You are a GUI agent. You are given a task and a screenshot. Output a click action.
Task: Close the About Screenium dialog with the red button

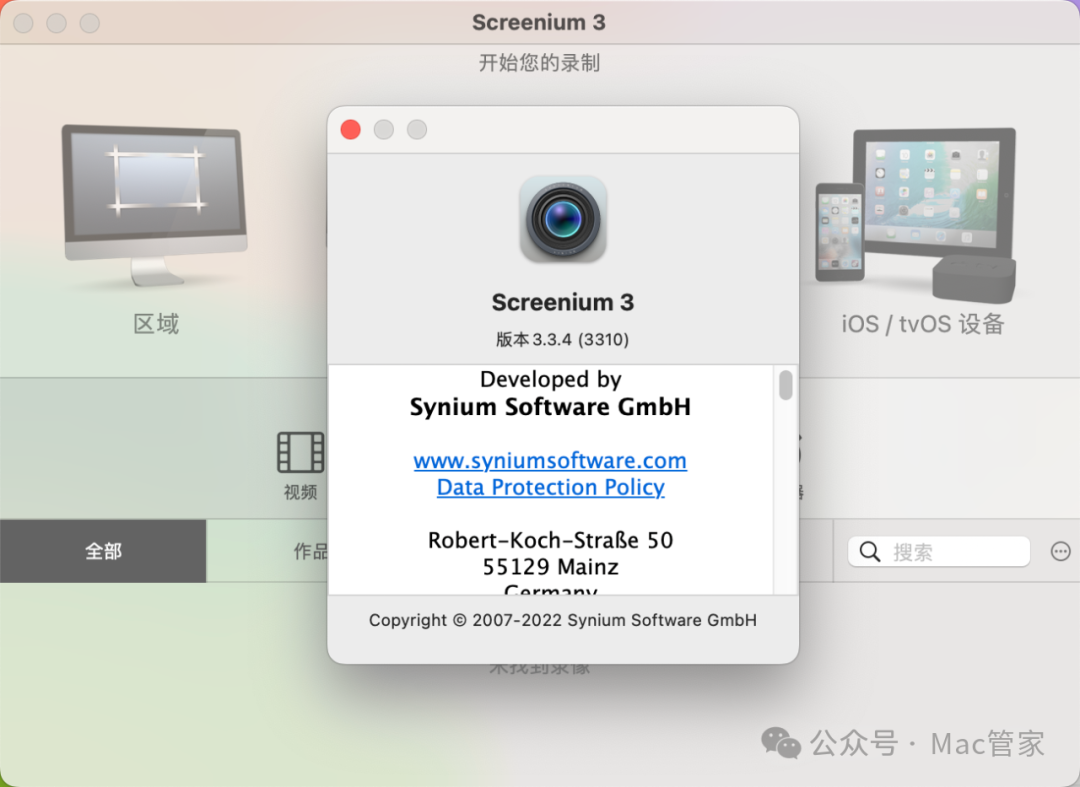pos(351,129)
